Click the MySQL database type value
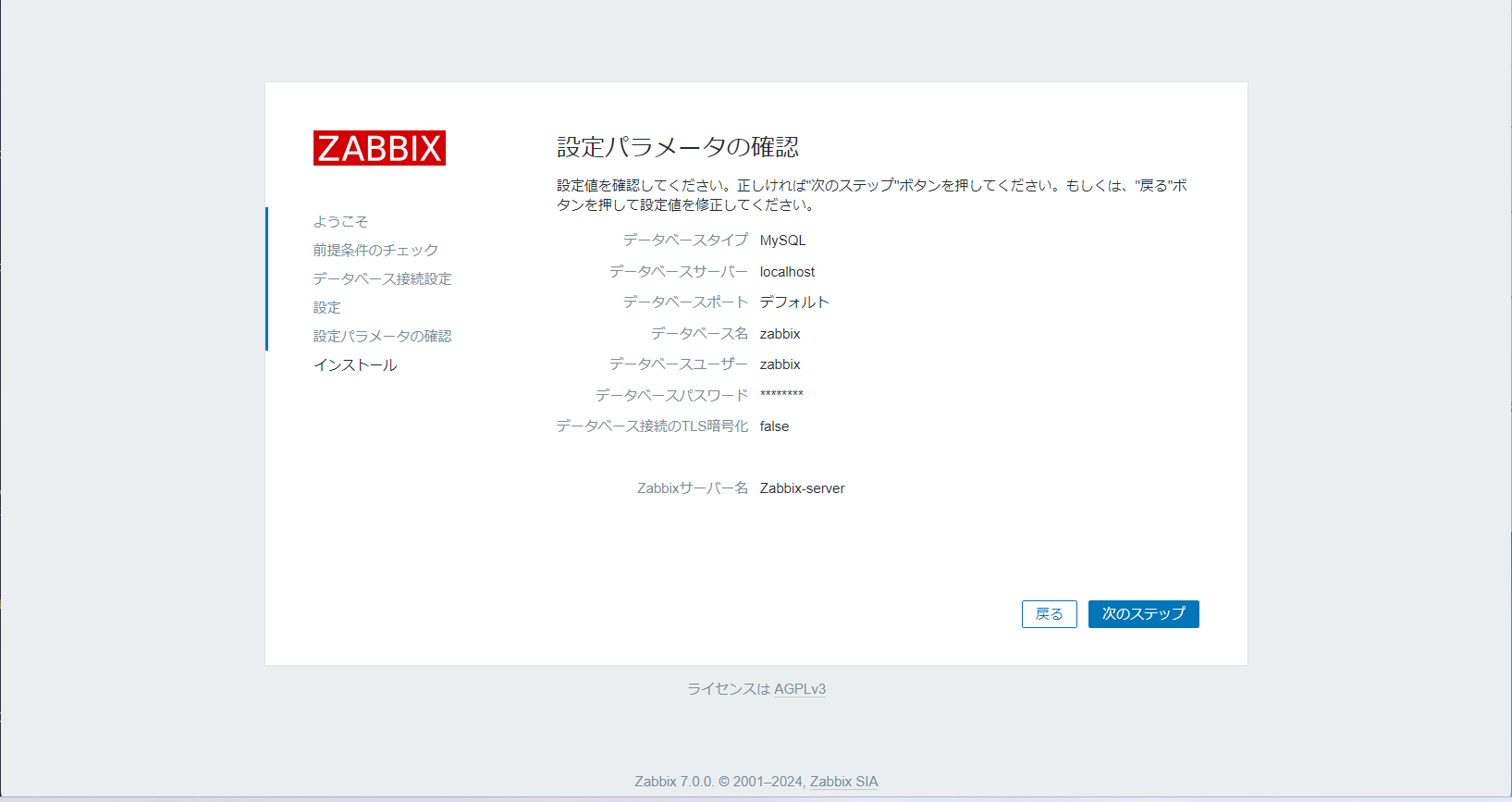 point(782,241)
